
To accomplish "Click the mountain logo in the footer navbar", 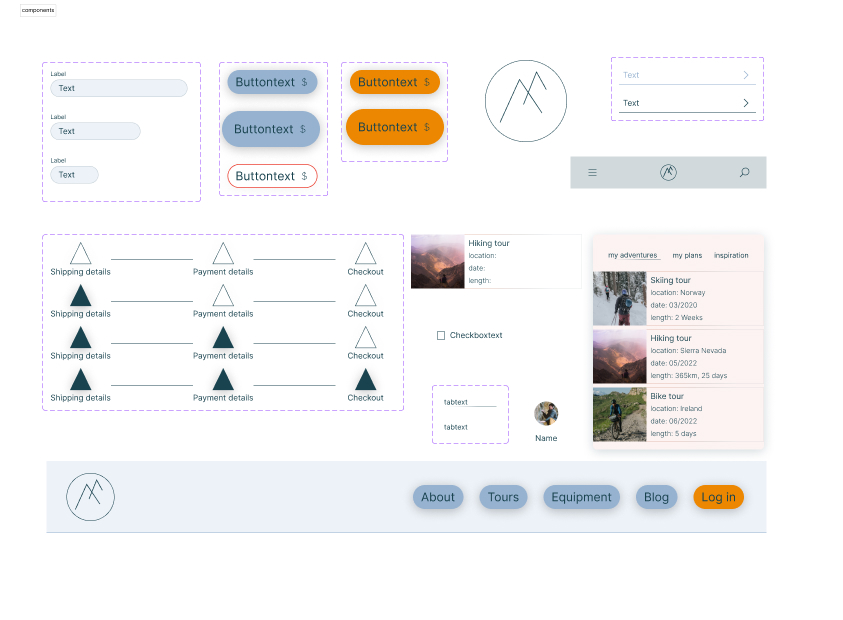I will tap(91, 497).
